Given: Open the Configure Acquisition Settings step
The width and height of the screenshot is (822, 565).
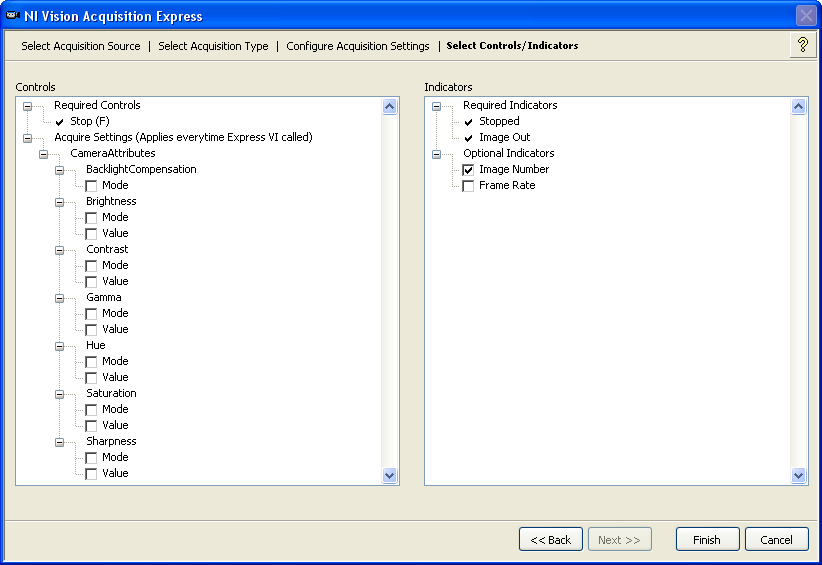Looking at the screenshot, I should 357,46.
